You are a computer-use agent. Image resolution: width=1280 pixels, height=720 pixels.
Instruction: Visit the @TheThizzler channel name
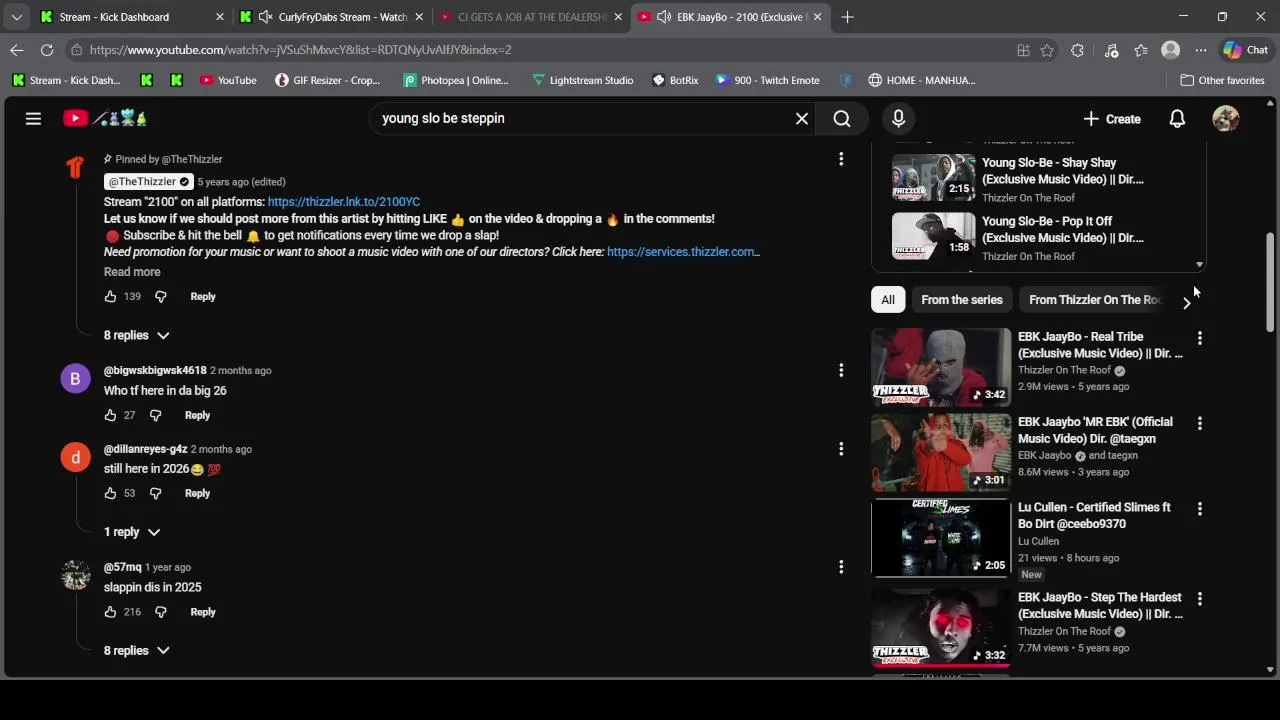click(x=148, y=182)
